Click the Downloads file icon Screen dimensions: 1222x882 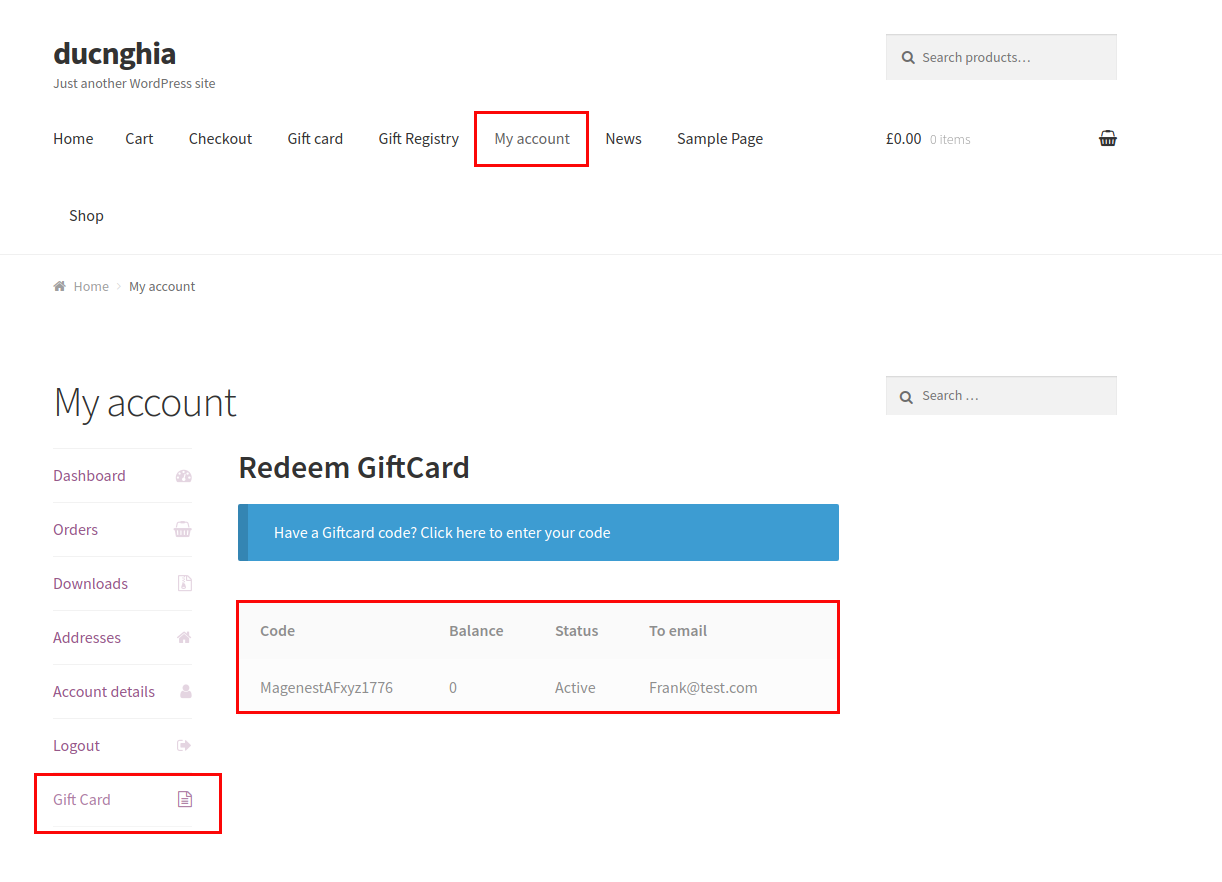click(183, 584)
